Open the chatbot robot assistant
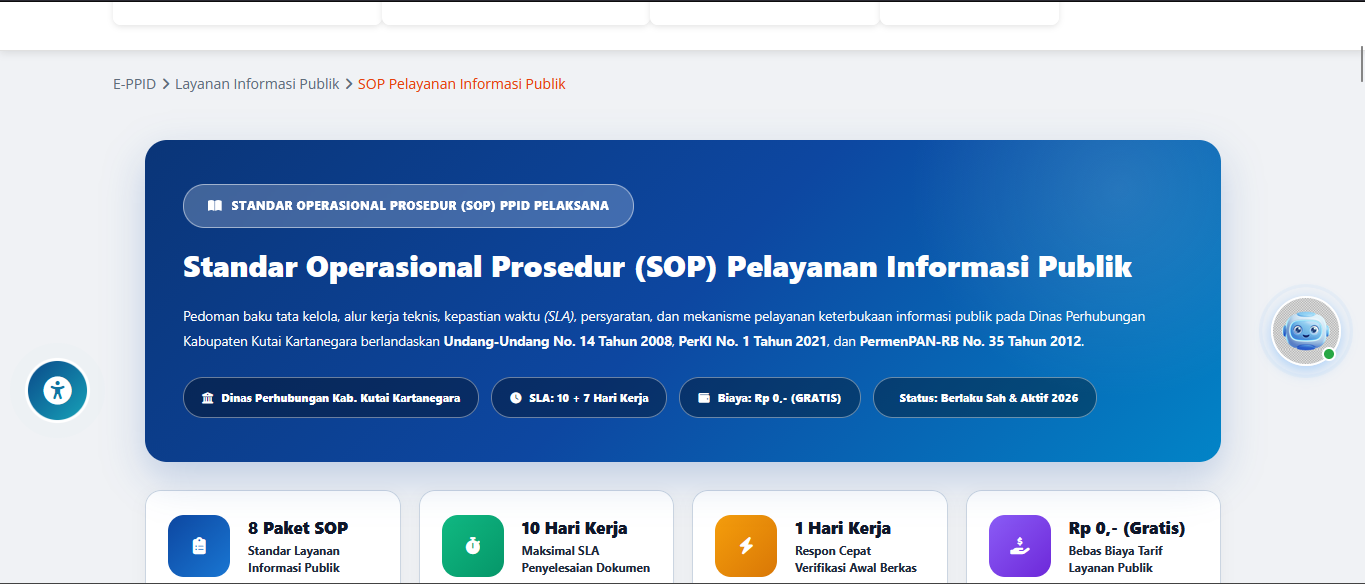 point(1305,331)
